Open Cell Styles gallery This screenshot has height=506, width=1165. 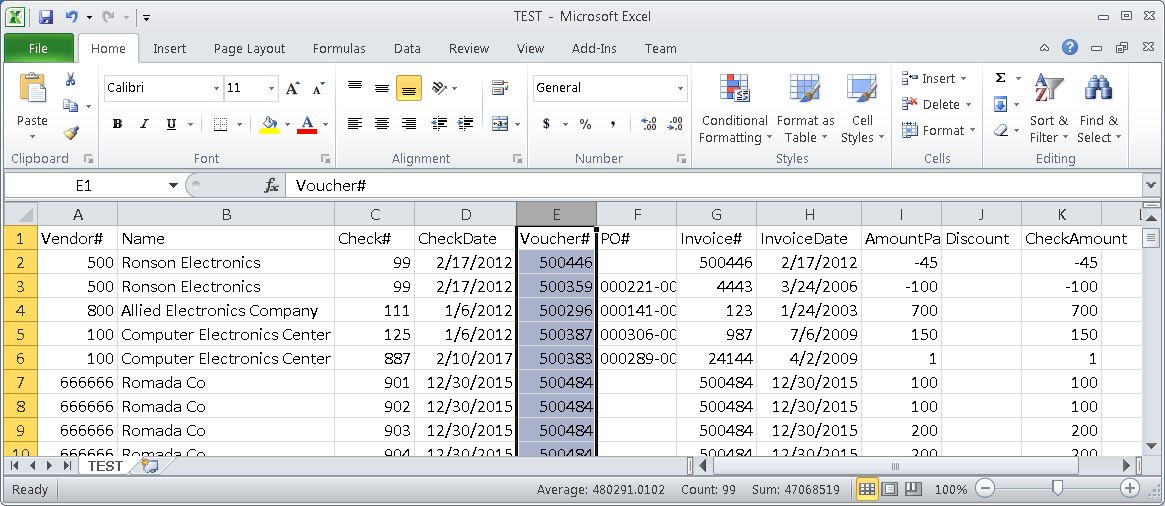pos(862,108)
